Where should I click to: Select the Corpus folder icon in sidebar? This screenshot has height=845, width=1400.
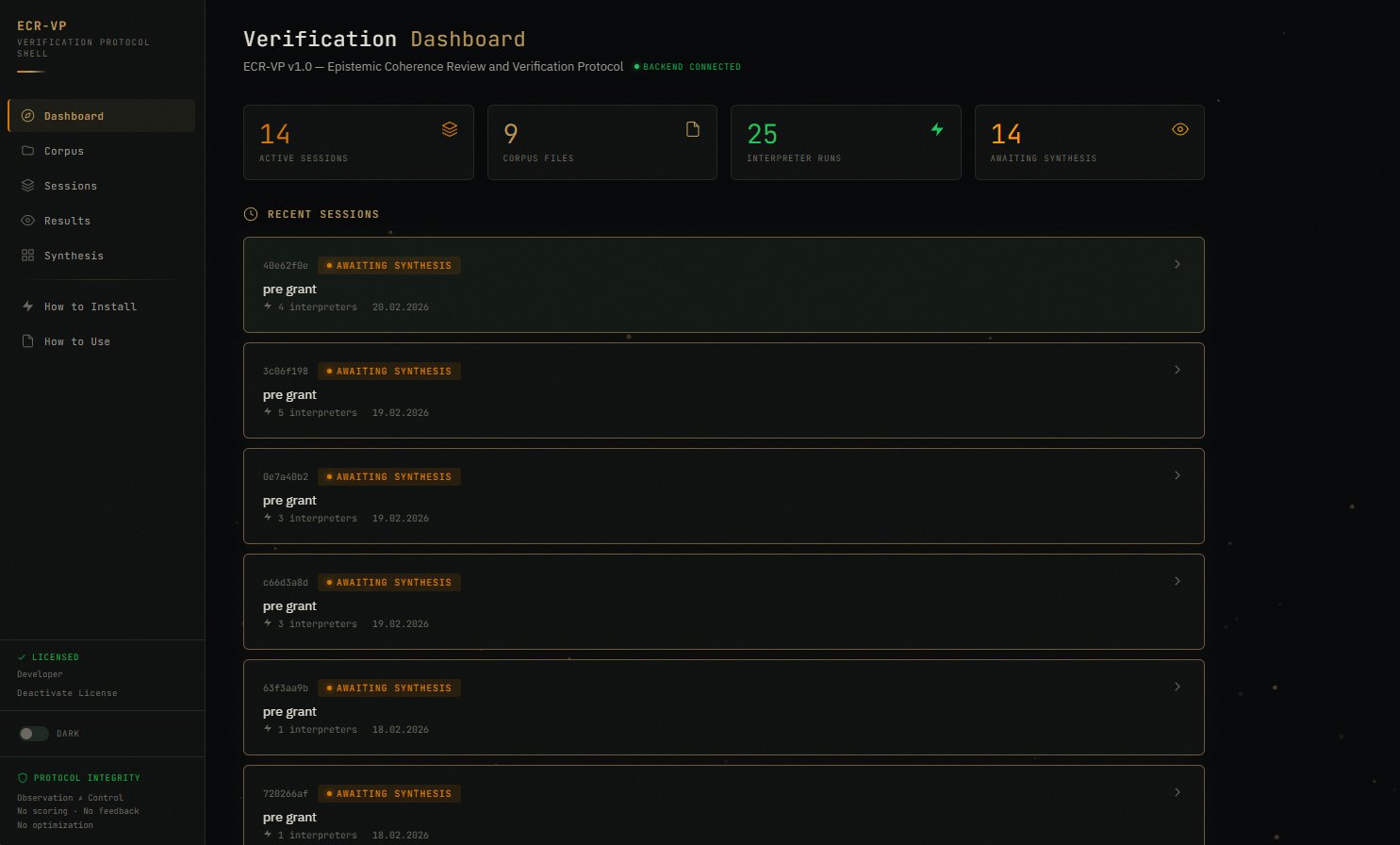tap(28, 151)
